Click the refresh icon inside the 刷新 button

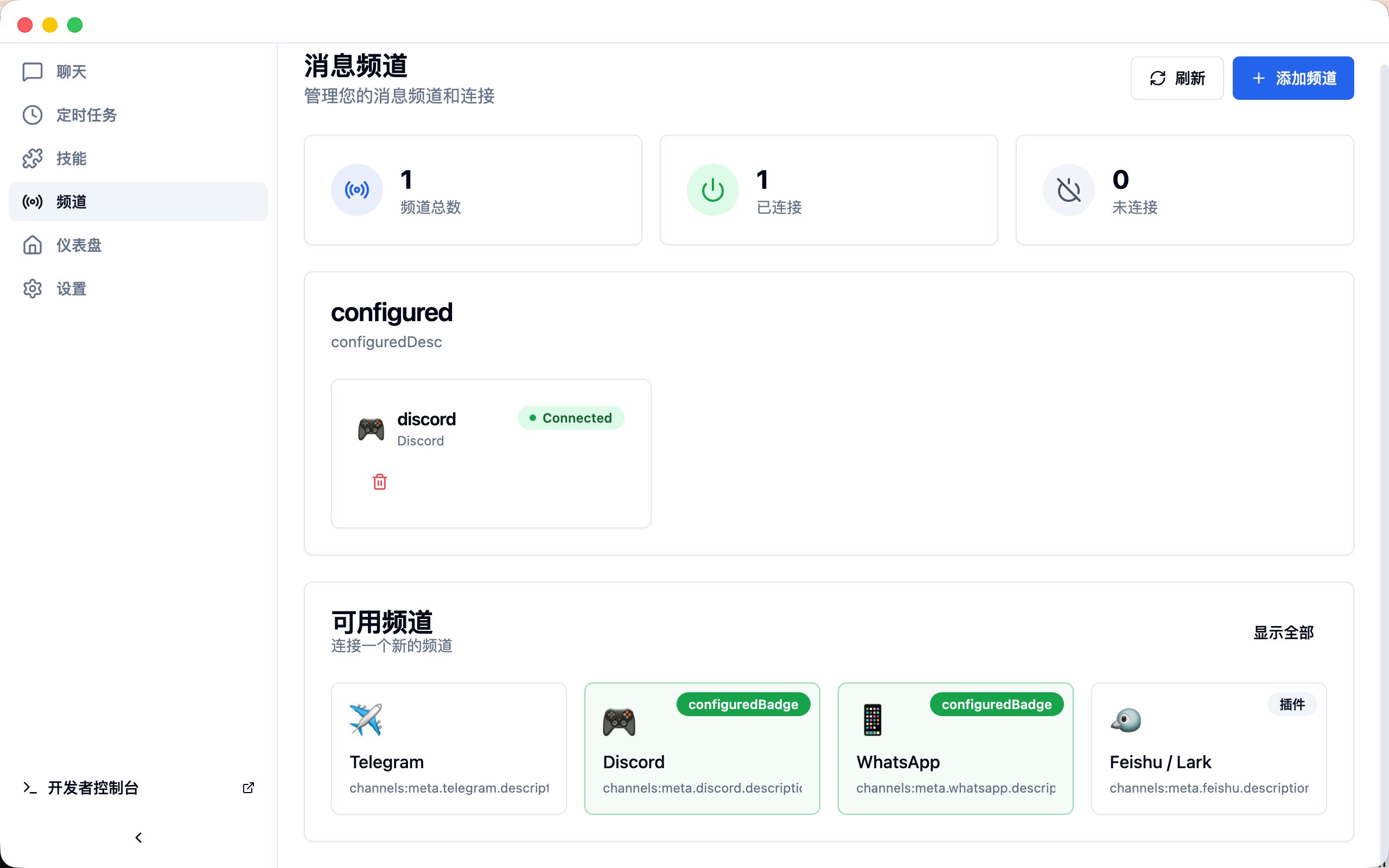tap(1158, 78)
